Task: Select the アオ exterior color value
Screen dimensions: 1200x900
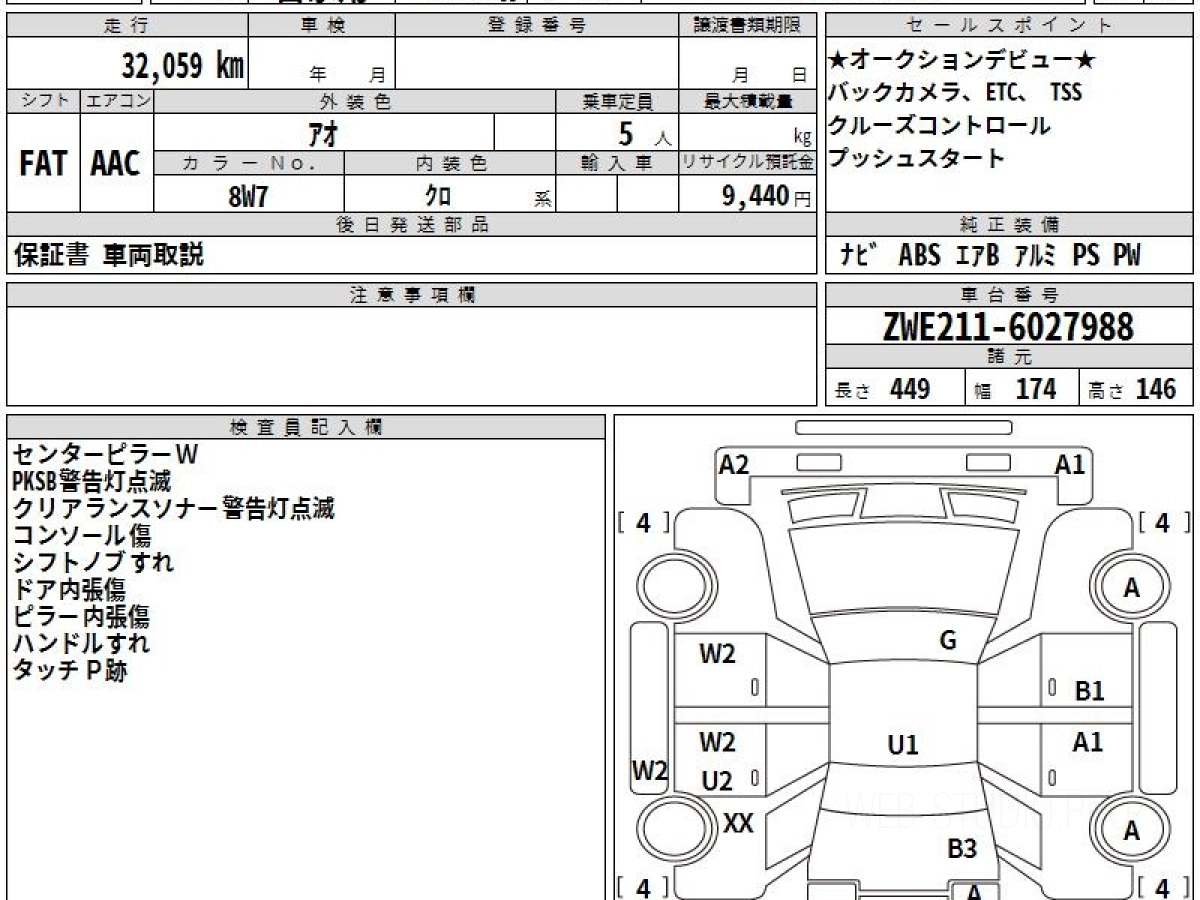Action: pyautogui.click(x=322, y=132)
